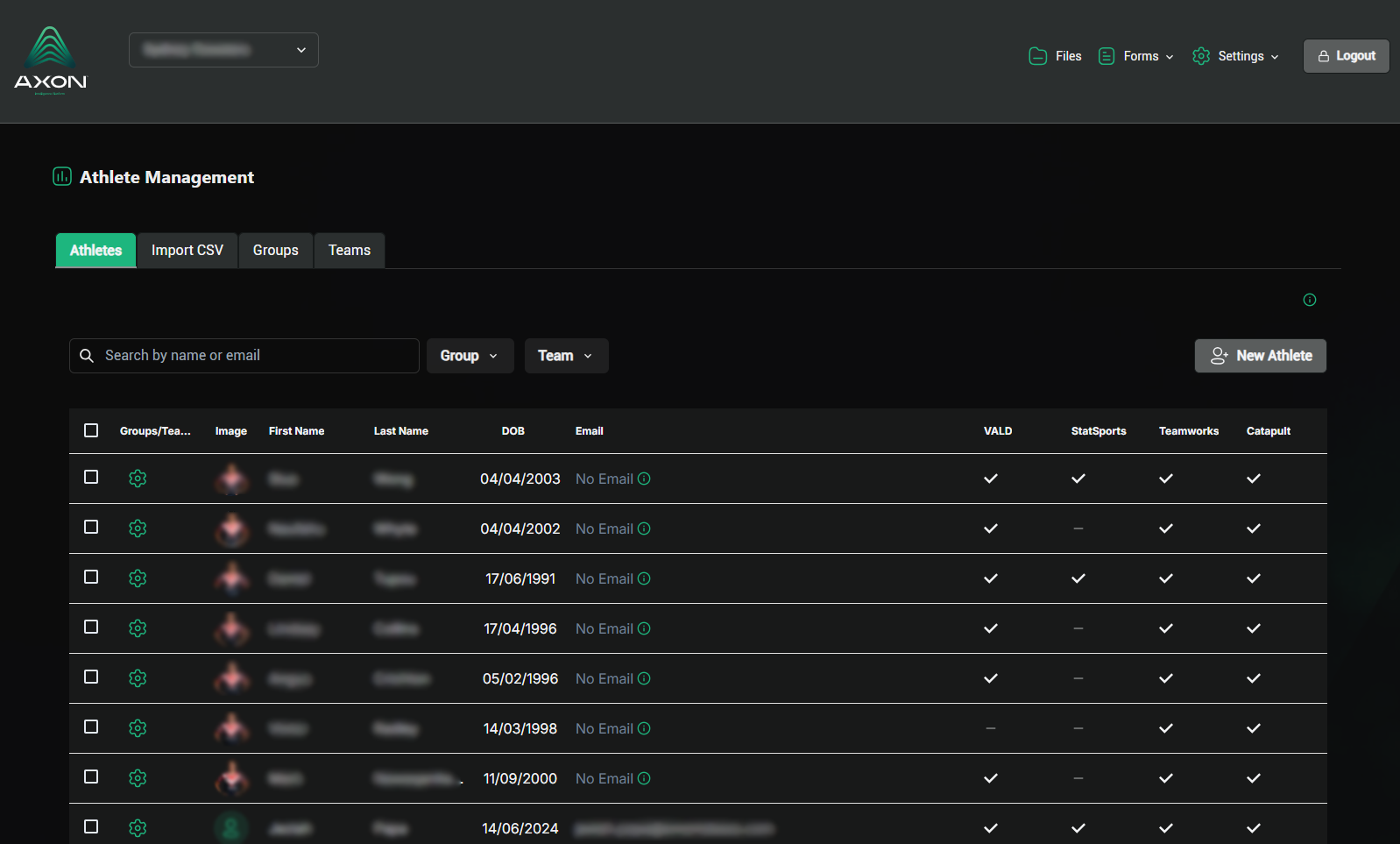Toggle the select-all checkbox in table header
This screenshot has height=844, width=1400.
point(91,430)
